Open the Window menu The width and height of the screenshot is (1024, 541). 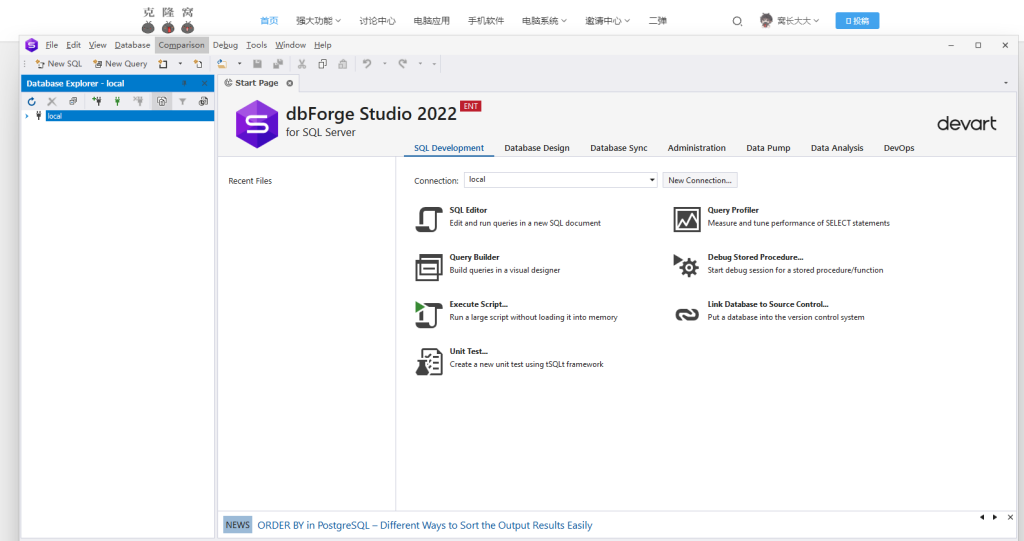(291, 45)
